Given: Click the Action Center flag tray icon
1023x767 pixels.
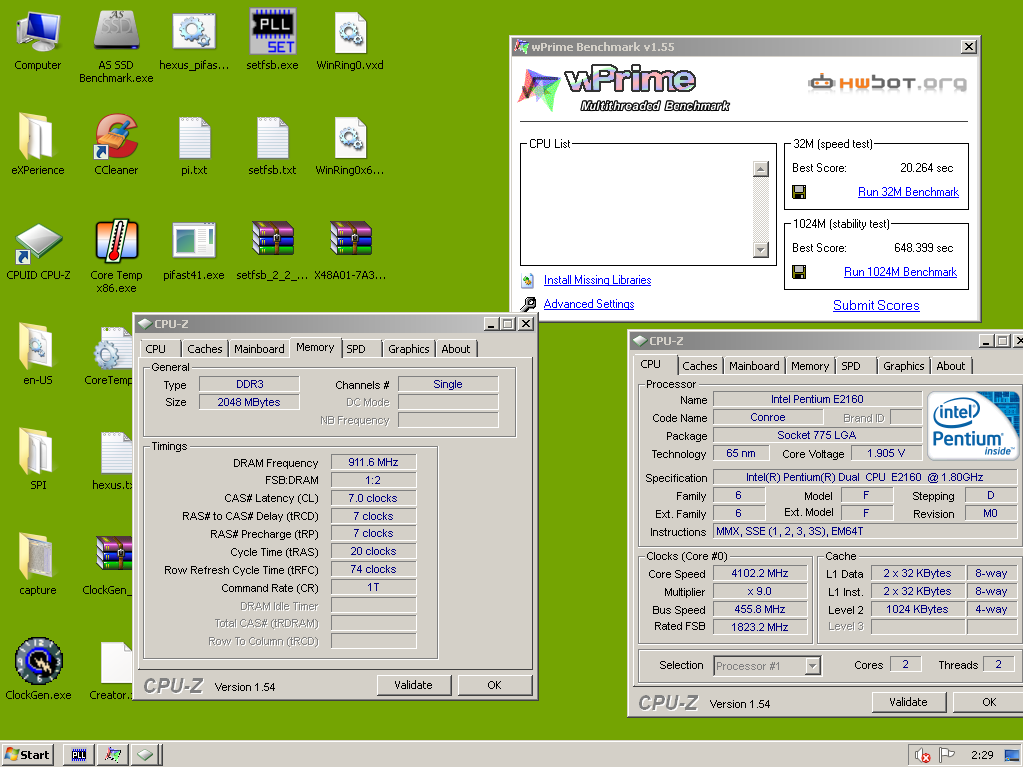Looking at the screenshot, I should pos(946,755).
